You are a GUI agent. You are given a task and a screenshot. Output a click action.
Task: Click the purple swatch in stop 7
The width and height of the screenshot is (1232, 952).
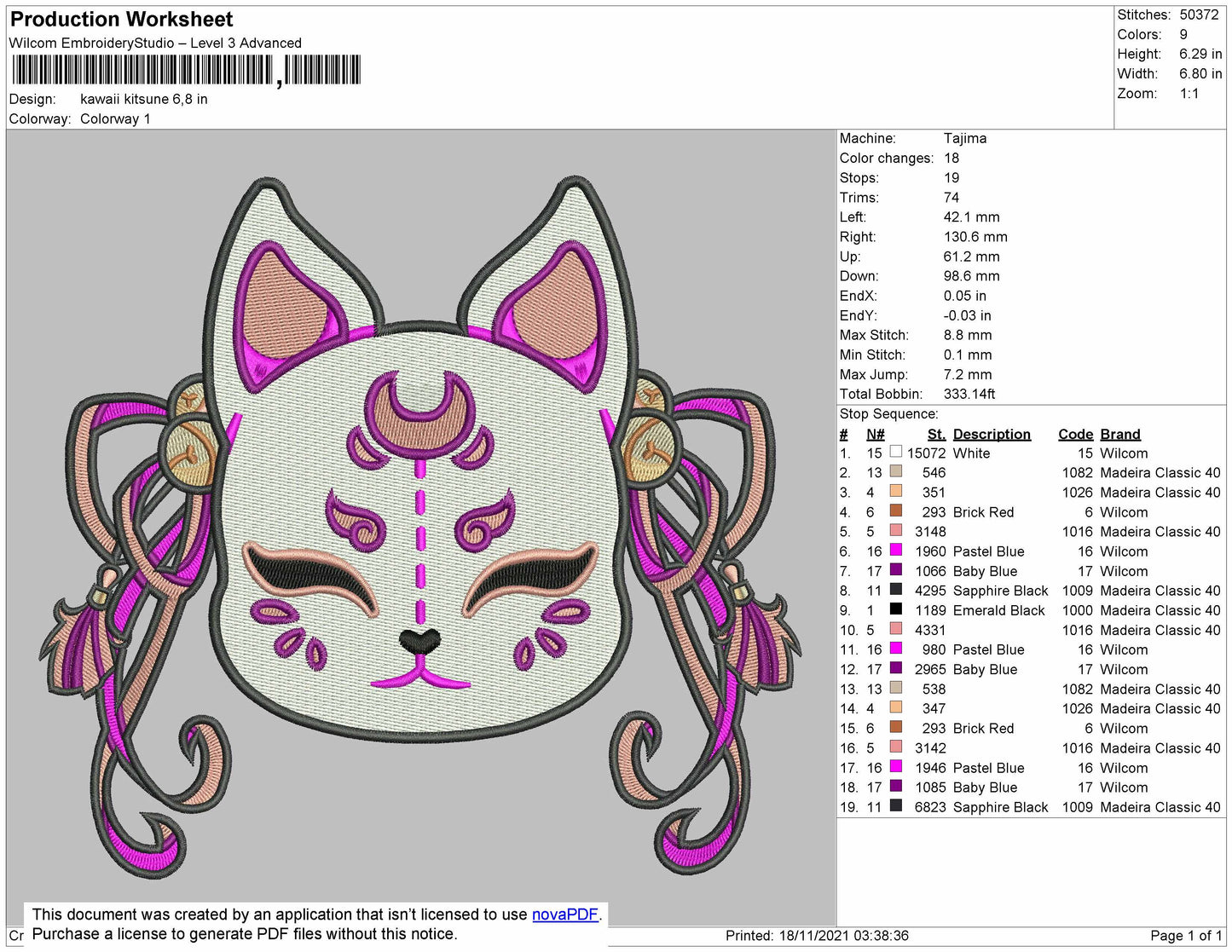click(896, 570)
